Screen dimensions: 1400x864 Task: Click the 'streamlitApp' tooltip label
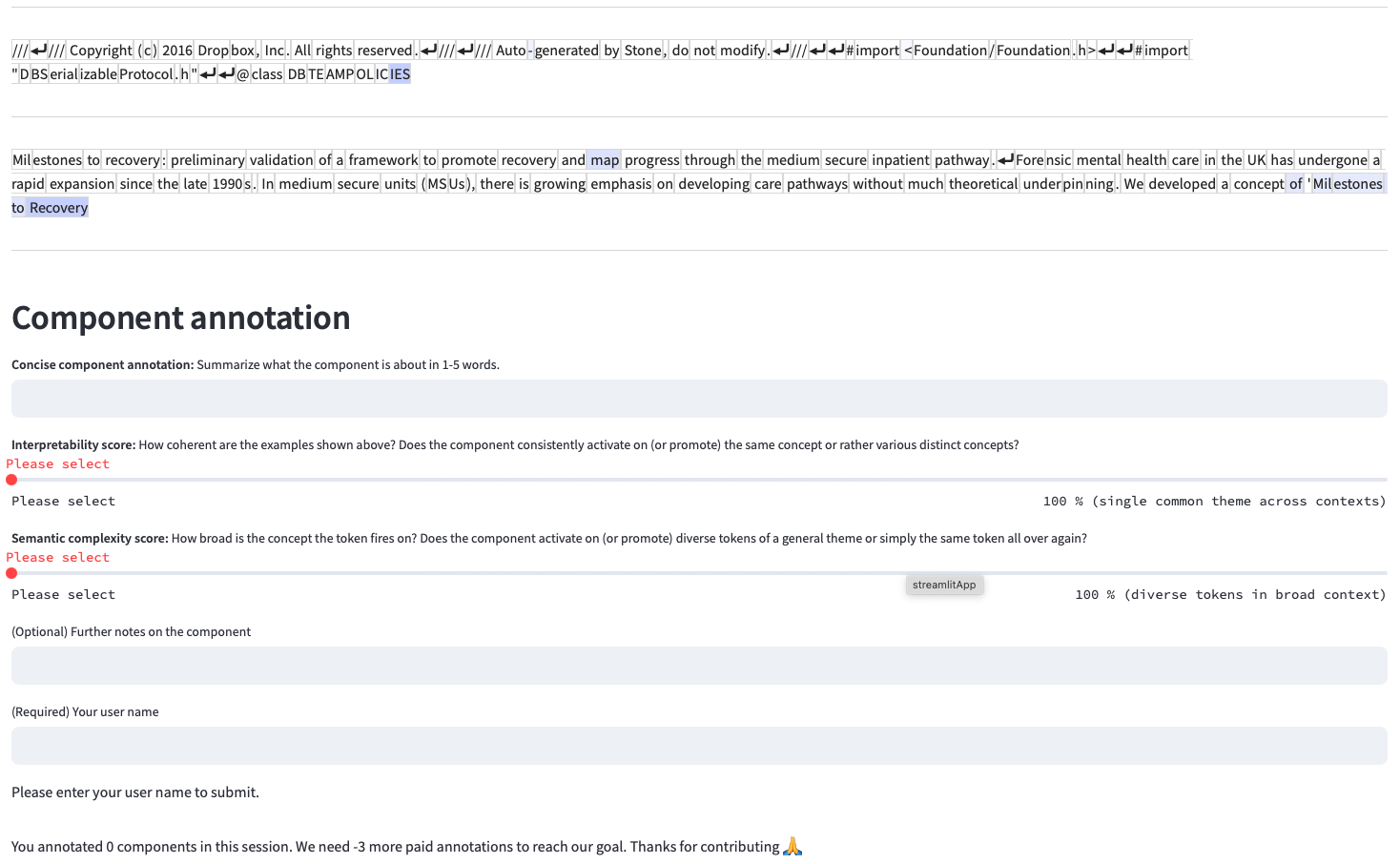[944, 585]
